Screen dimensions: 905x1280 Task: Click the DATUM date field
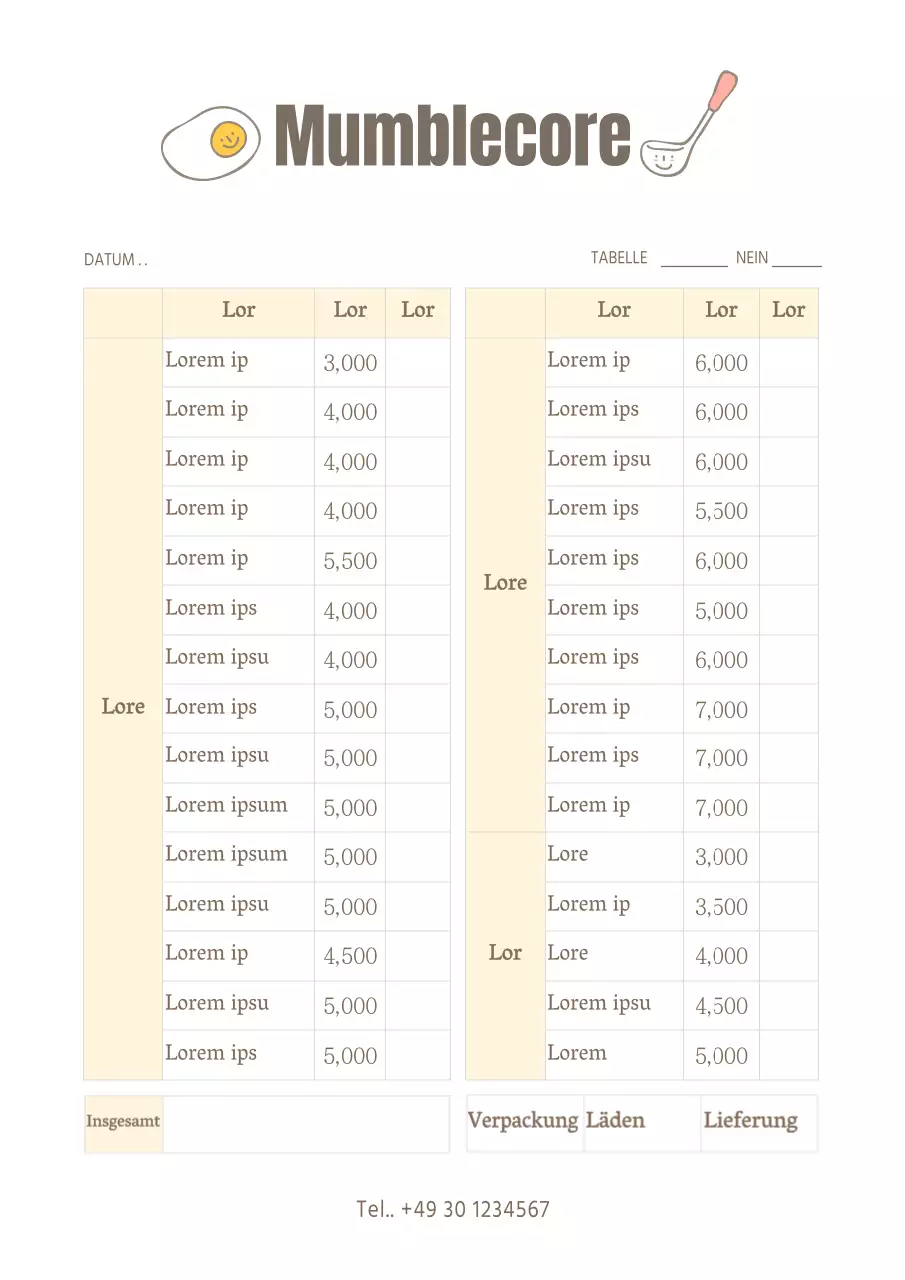(116, 260)
